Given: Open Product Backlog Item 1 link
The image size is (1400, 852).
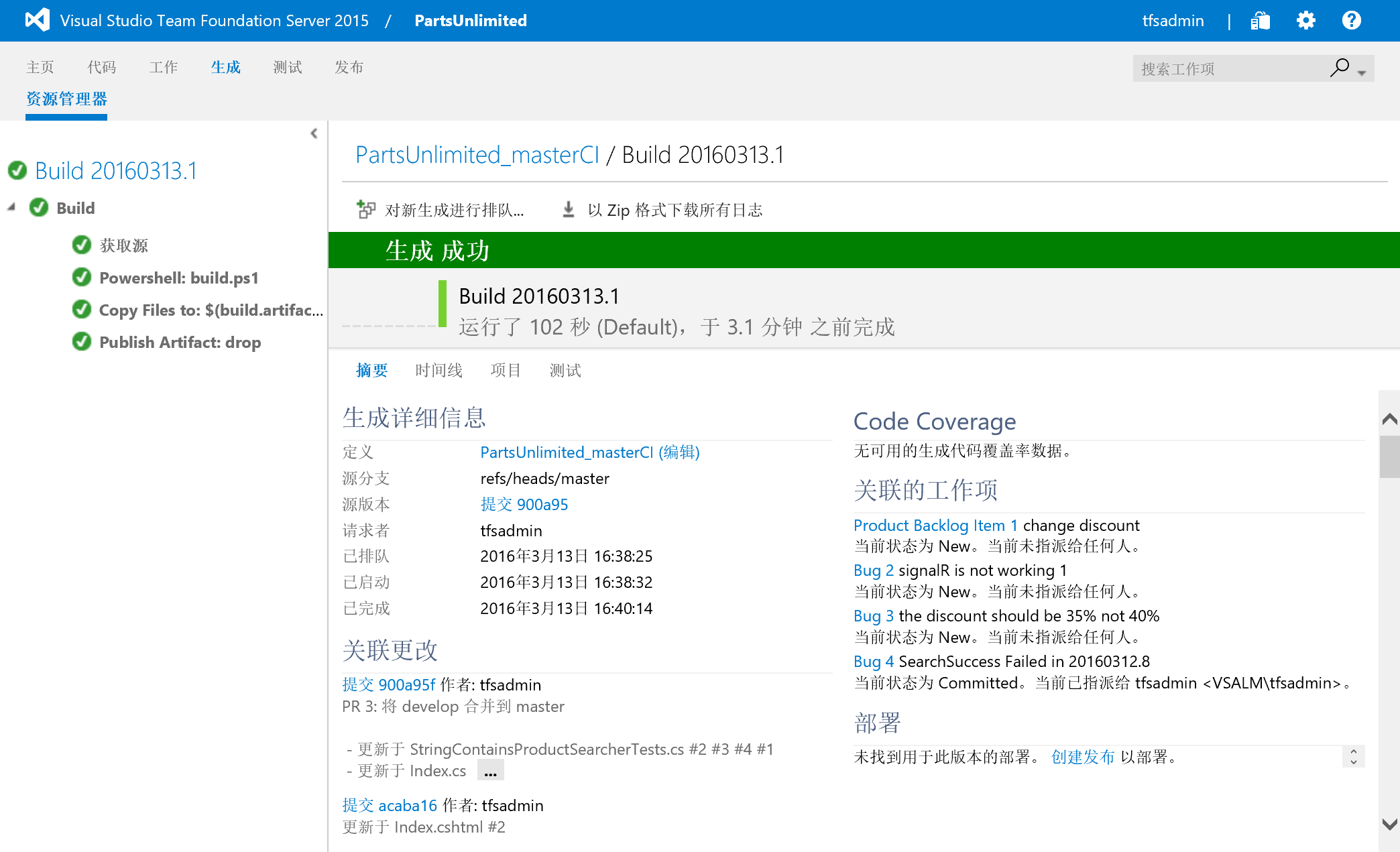Looking at the screenshot, I should [935, 526].
